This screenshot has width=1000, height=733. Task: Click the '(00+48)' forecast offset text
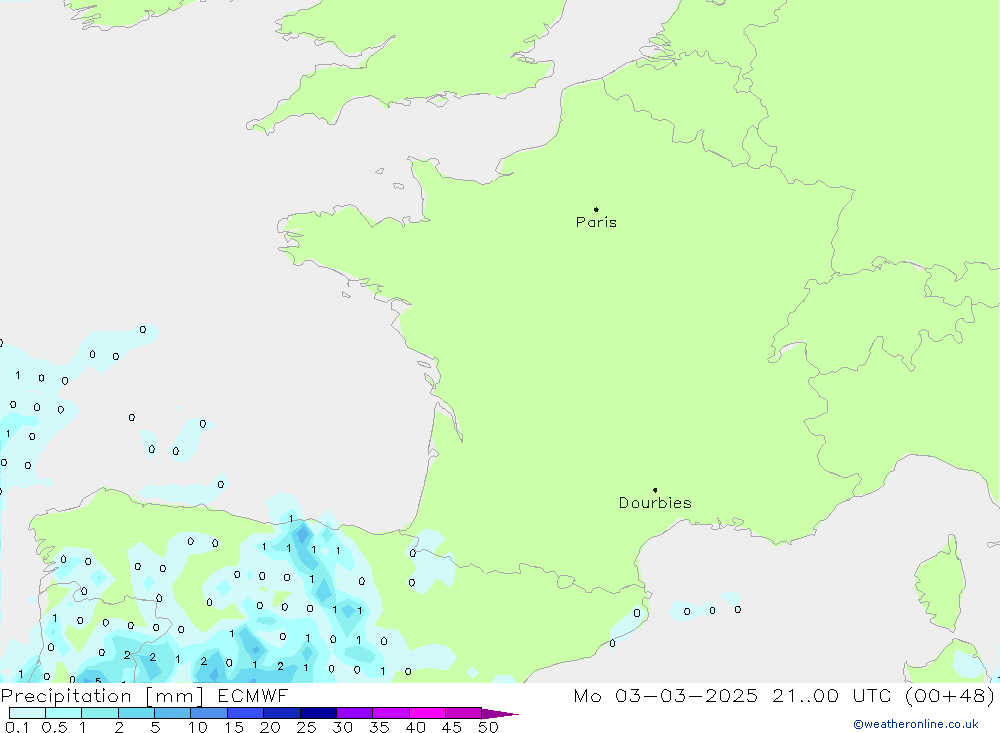point(950,696)
